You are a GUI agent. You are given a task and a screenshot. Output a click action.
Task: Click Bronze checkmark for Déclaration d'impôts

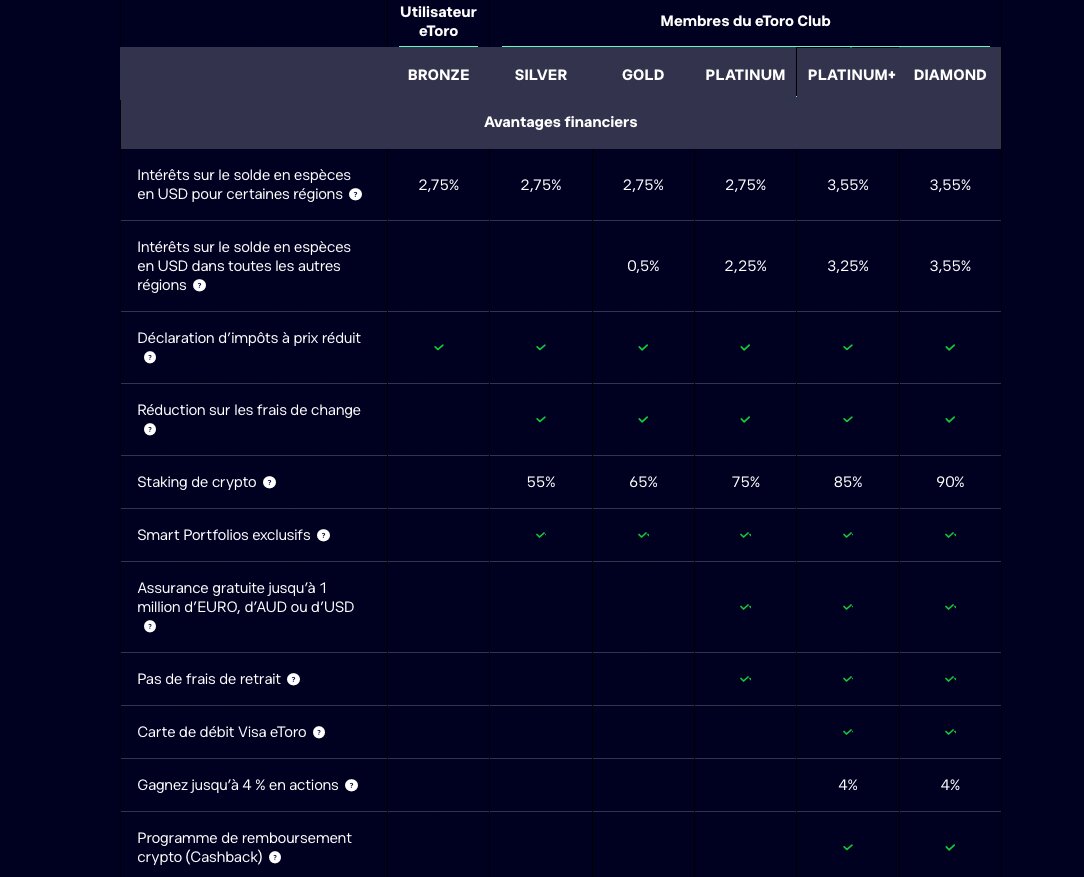point(438,347)
